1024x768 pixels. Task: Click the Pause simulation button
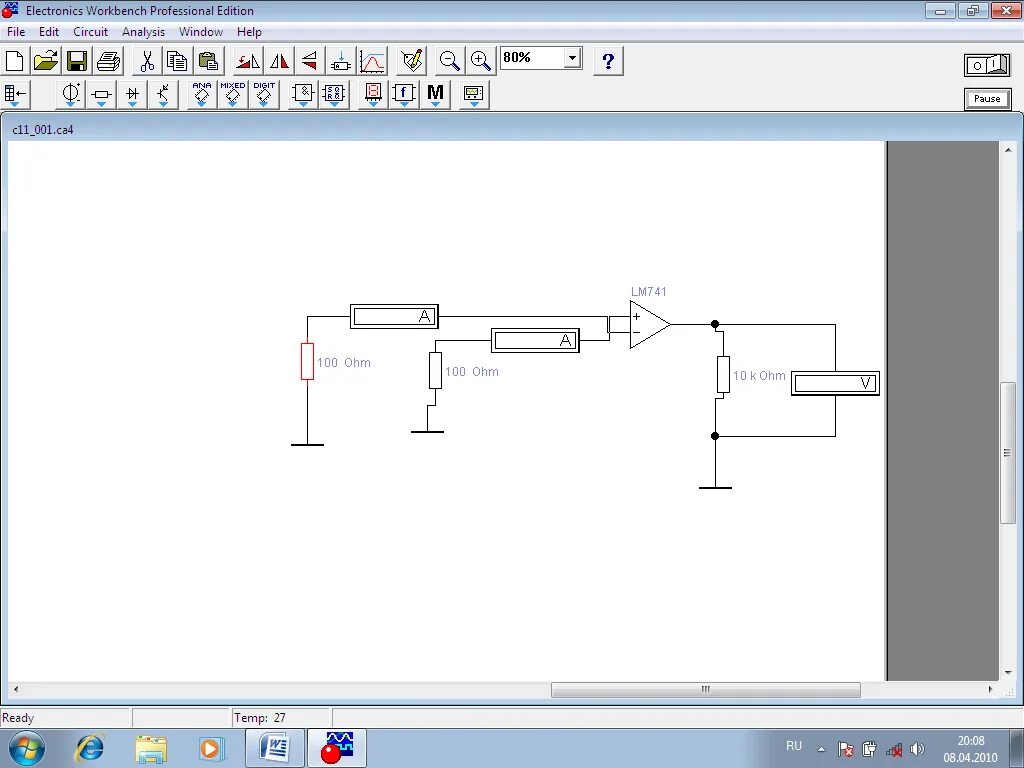(987, 99)
